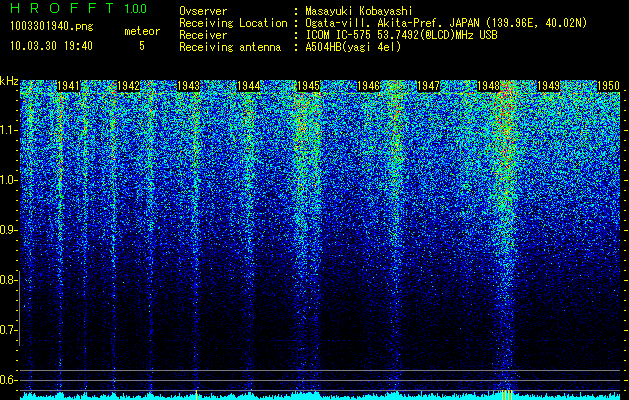Click the 1.0 kHz axis tick label
The image size is (629, 400).
pyautogui.click(x=9, y=181)
